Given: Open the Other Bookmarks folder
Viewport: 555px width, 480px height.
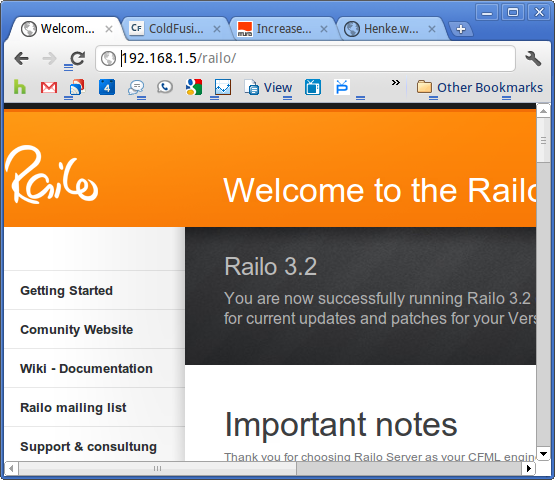Looking at the screenshot, I should pyautogui.click(x=479, y=87).
